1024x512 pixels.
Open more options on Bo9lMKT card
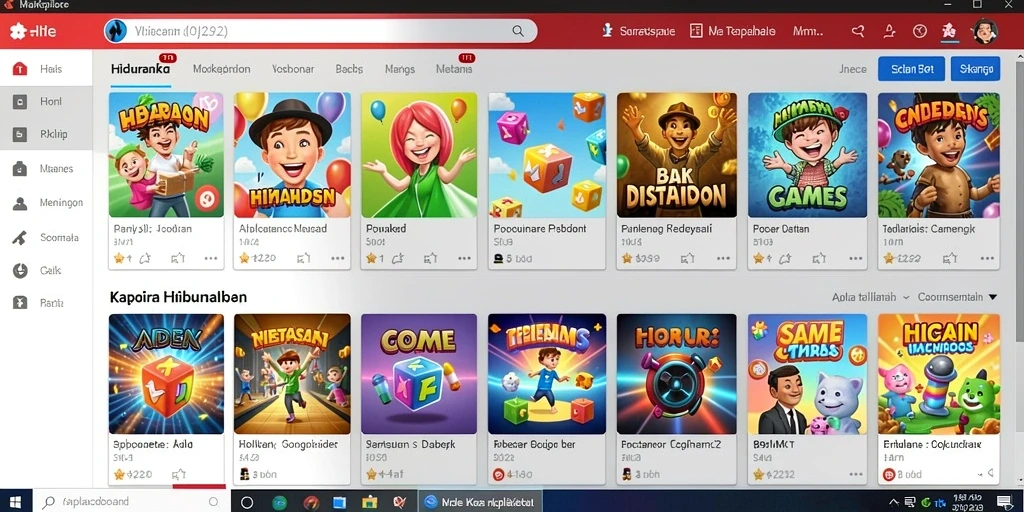(856, 474)
